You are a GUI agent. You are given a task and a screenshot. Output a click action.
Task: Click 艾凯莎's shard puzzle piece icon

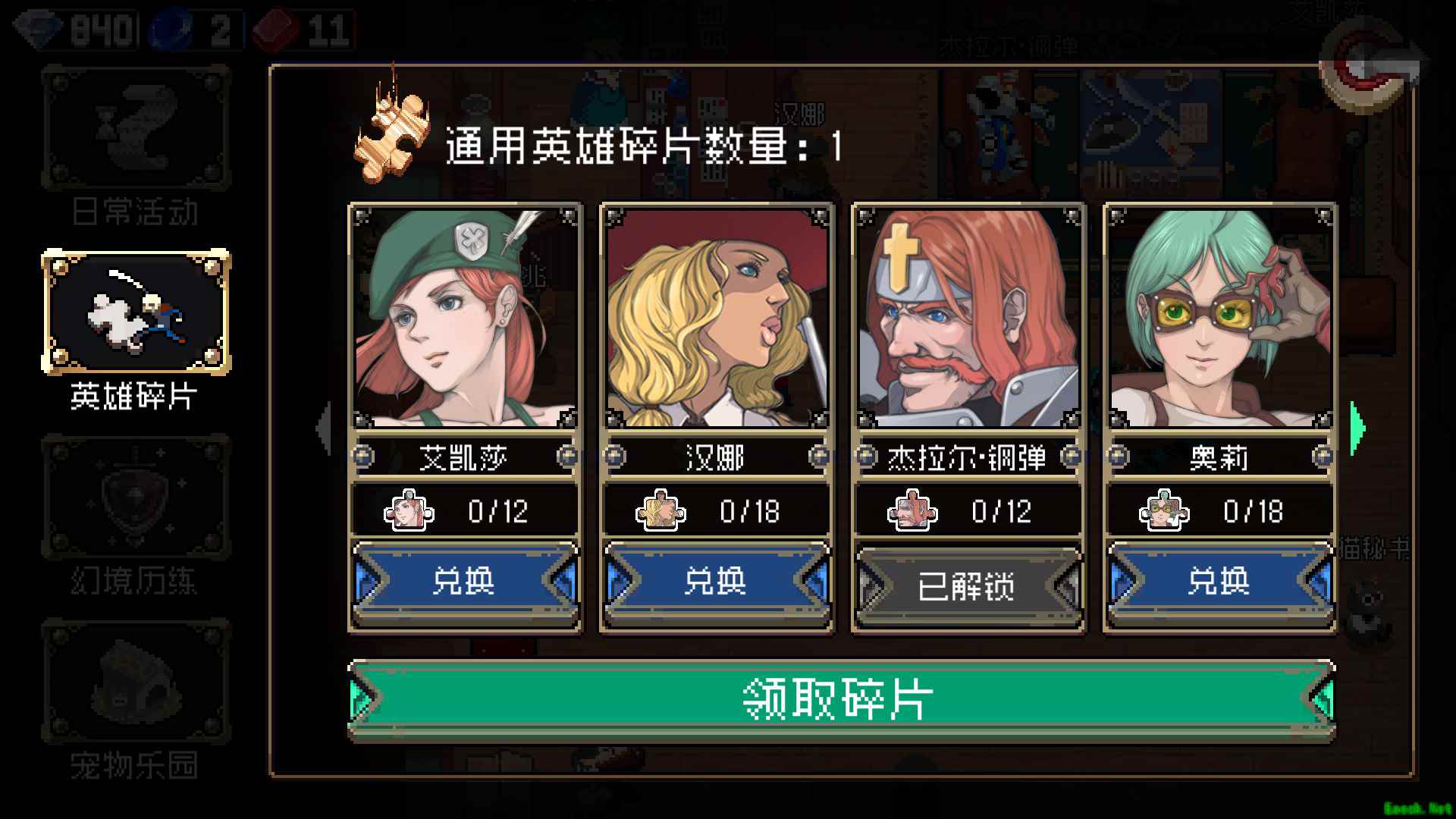(409, 510)
